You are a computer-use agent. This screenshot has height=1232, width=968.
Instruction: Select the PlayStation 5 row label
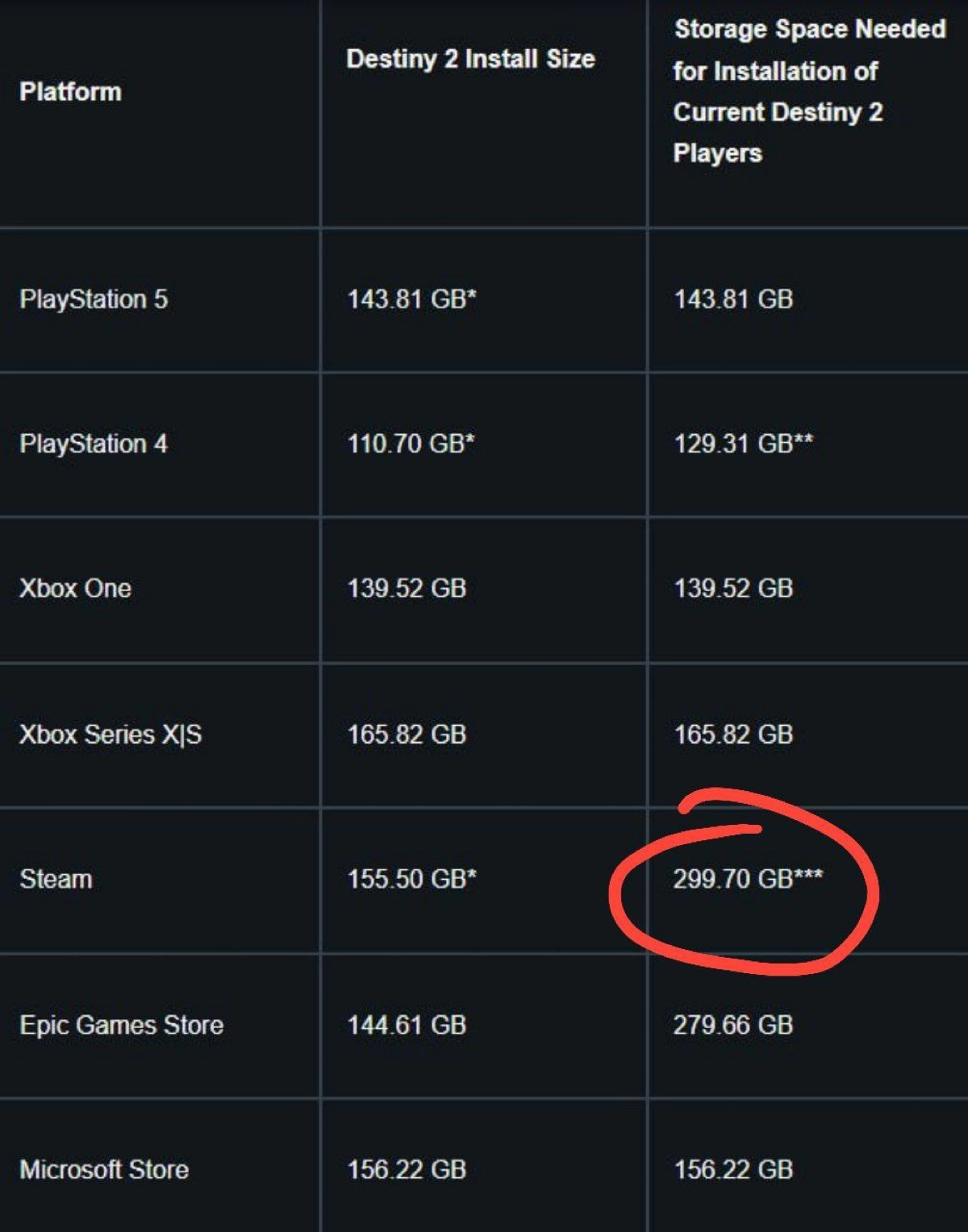pos(94,299)
